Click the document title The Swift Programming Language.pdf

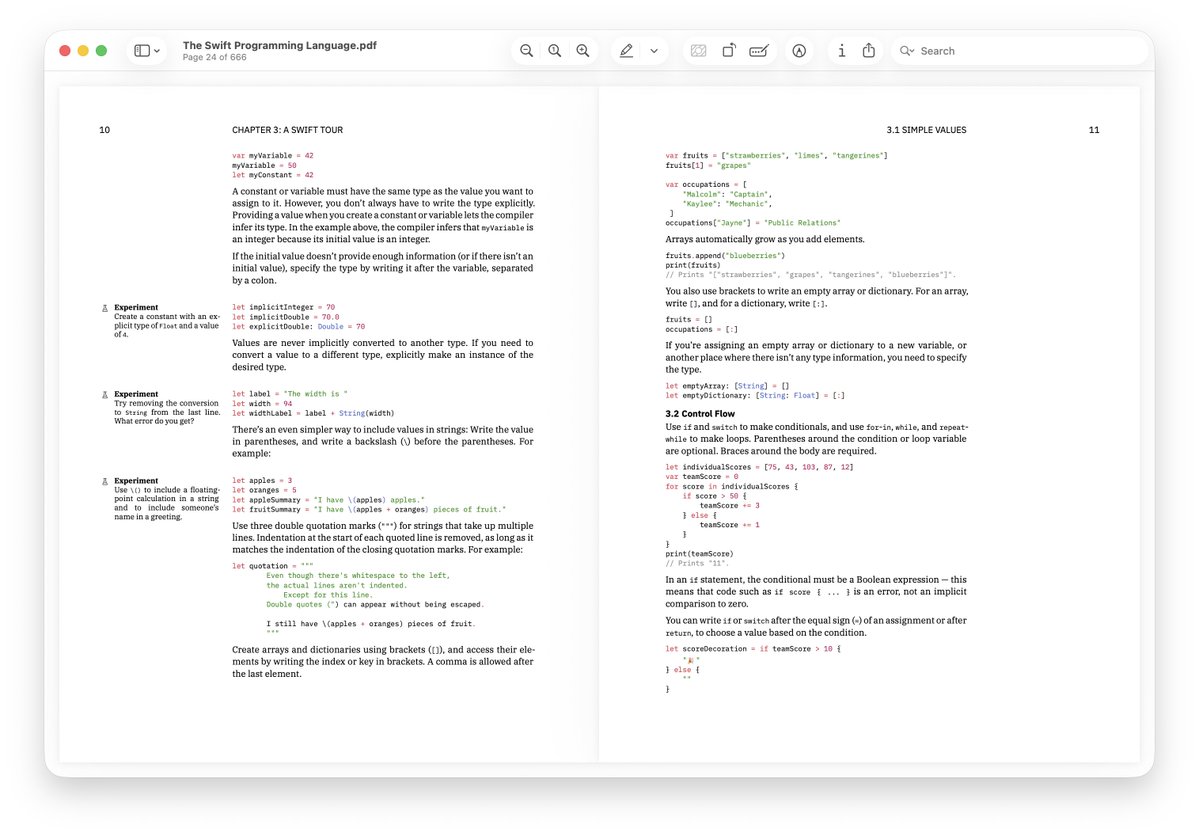click(x=280, y=45)
